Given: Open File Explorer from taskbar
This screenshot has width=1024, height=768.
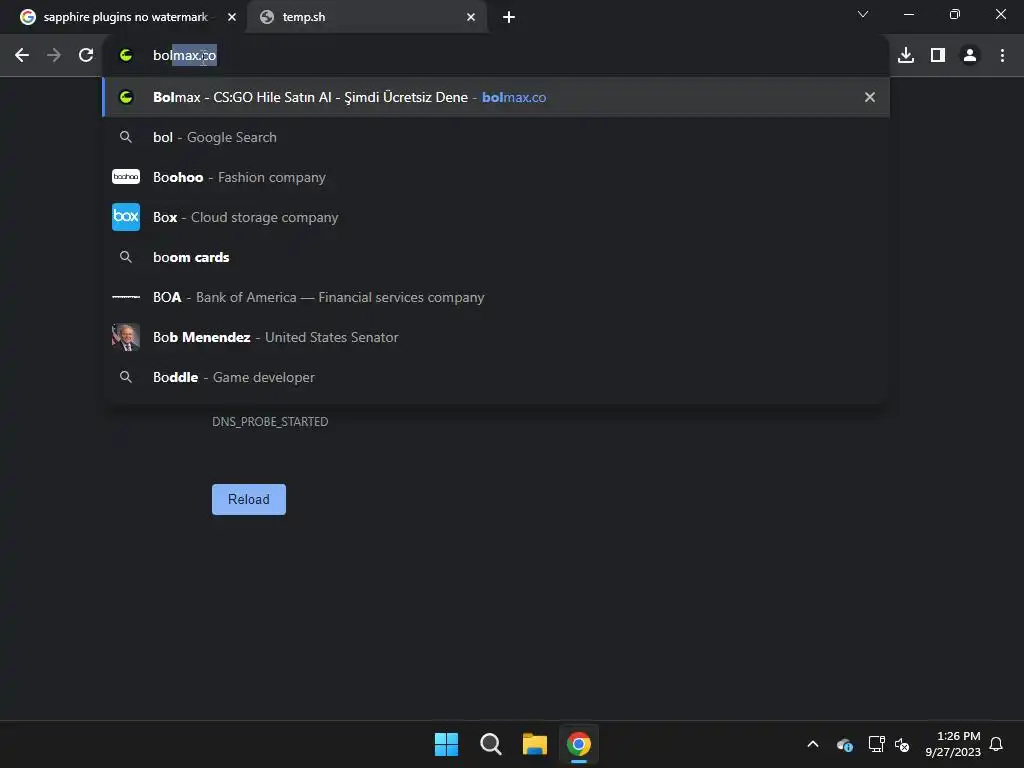Looking at the screenshot, I should [535, 744].
